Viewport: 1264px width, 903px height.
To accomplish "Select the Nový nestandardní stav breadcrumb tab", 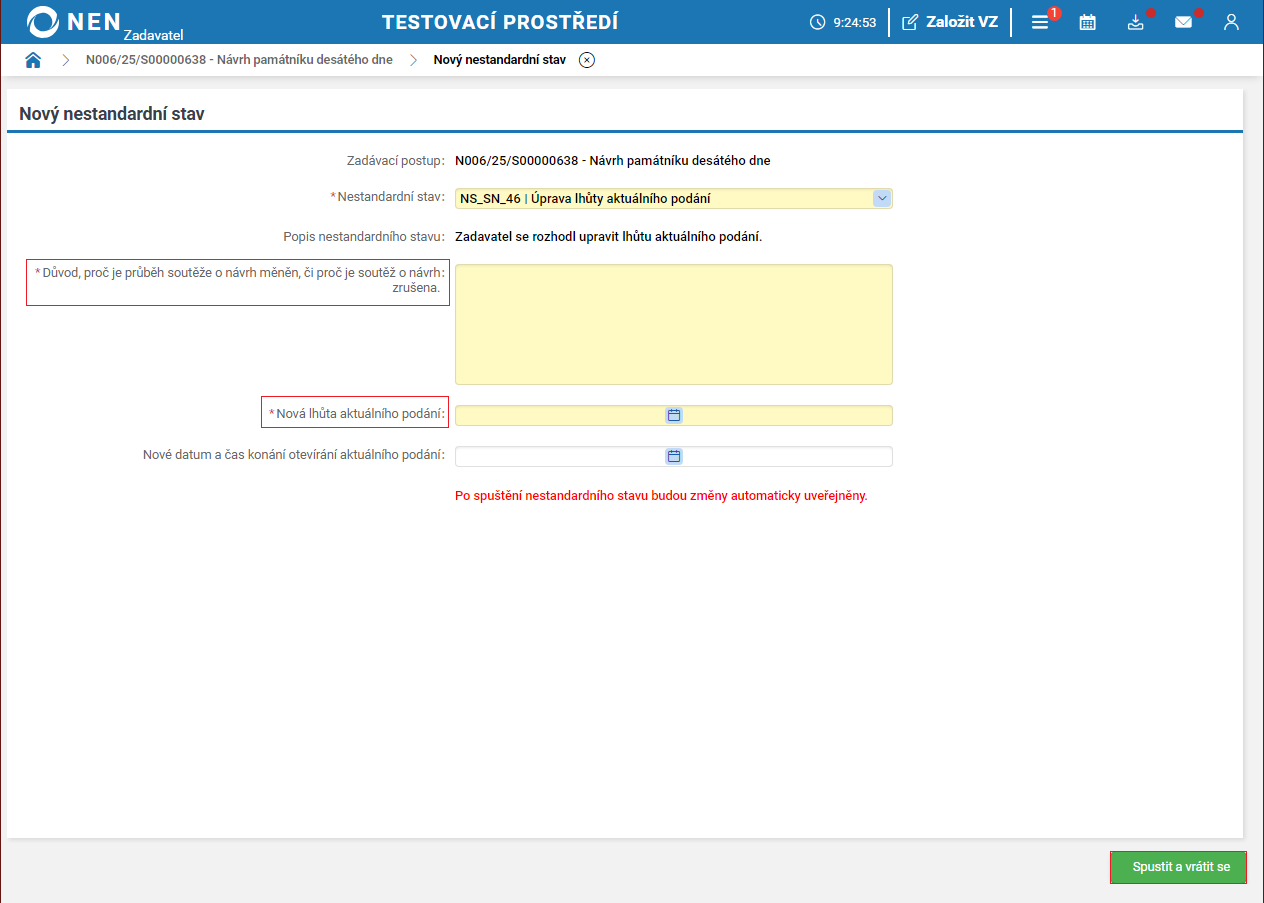I will coord(499,60).
